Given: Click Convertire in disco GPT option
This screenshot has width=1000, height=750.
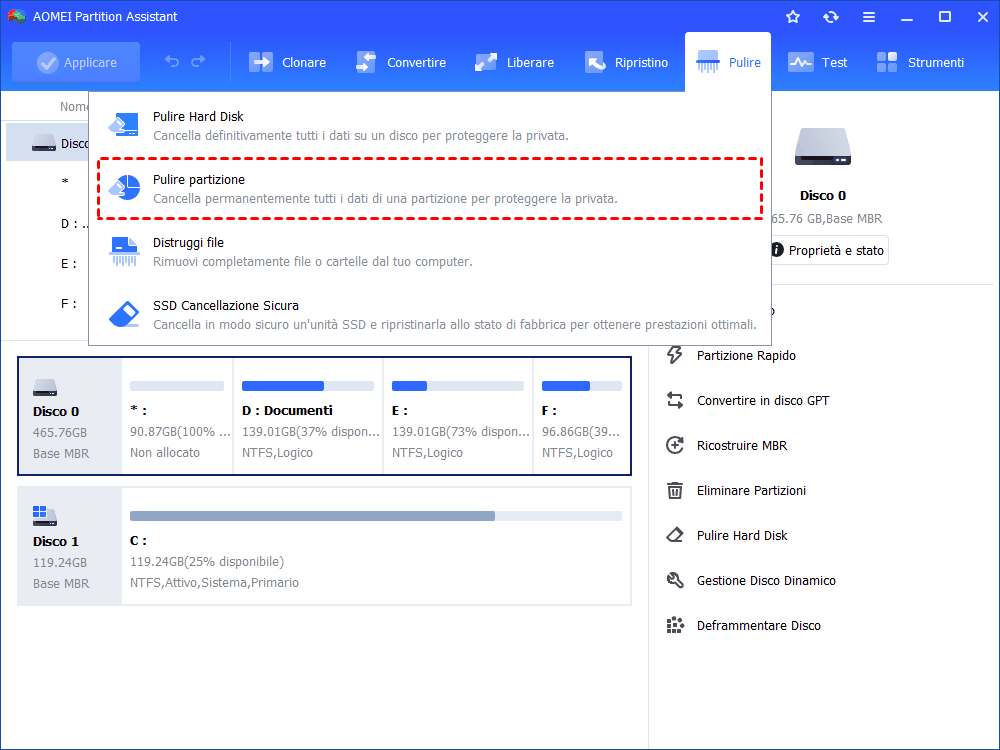Looking at the screenshot, I should point(763,401).
